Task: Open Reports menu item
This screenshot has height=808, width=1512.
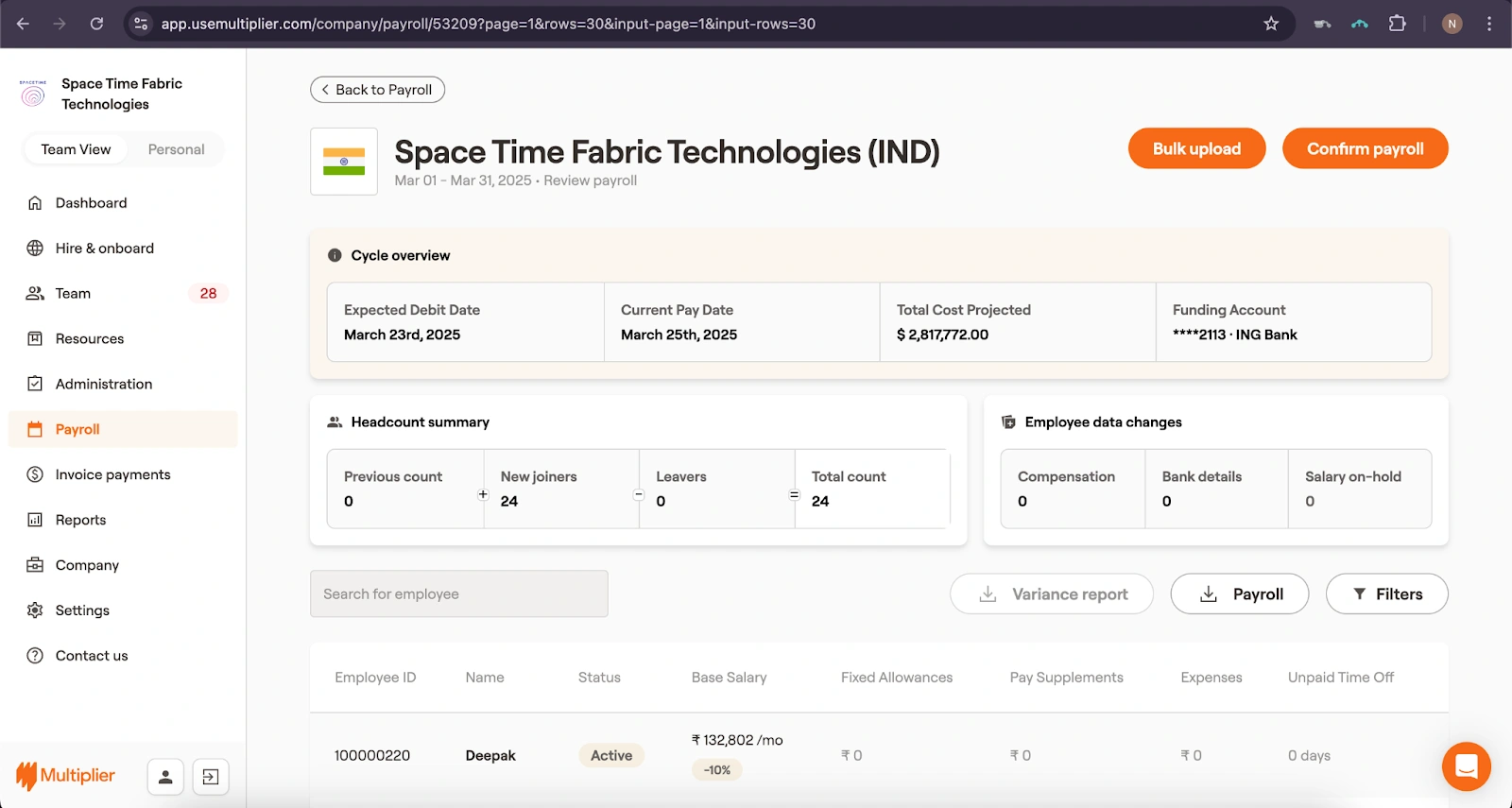Action: pos(123,520)
